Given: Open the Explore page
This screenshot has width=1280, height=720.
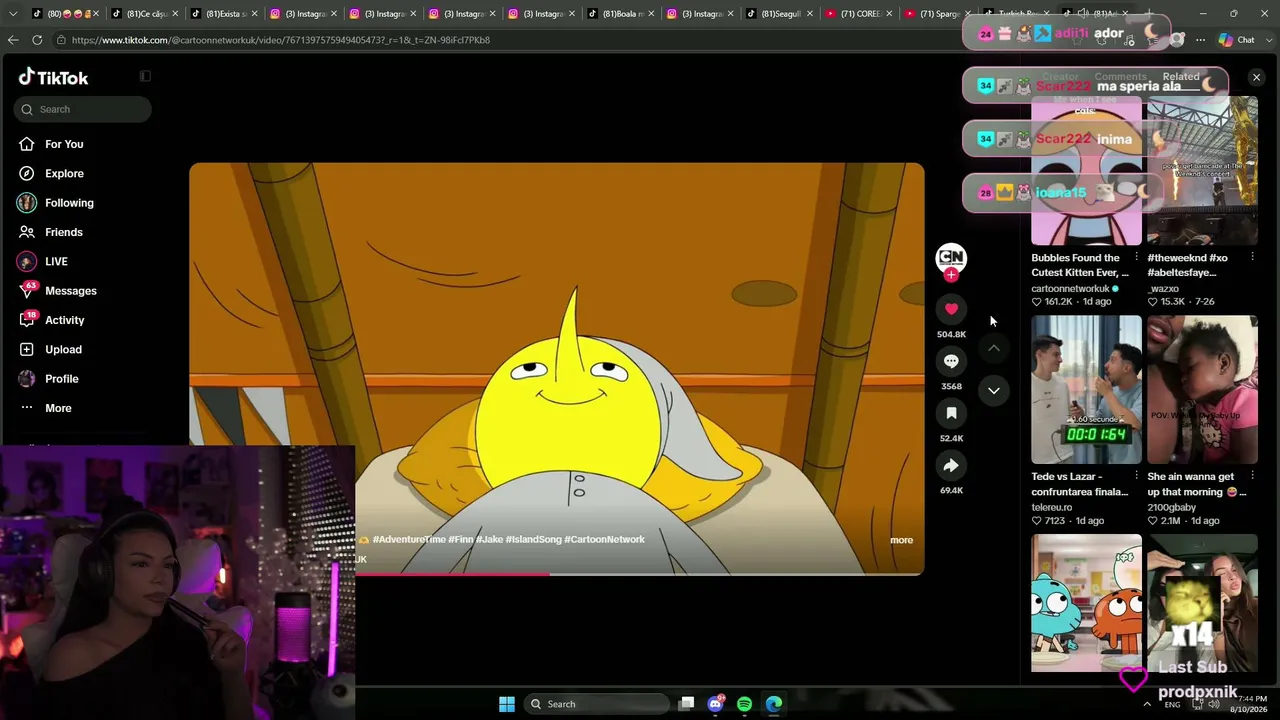Looking at the screenshot, I should point(64,173).
